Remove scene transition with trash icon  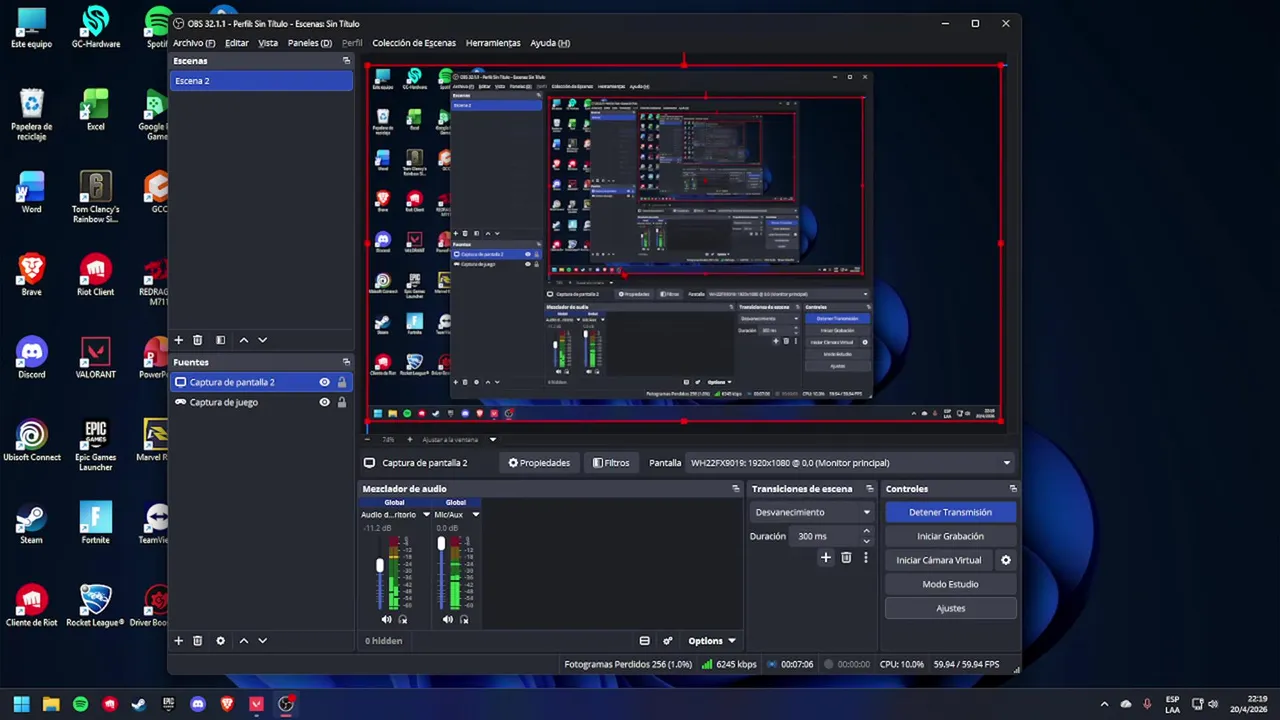(846, 558)
